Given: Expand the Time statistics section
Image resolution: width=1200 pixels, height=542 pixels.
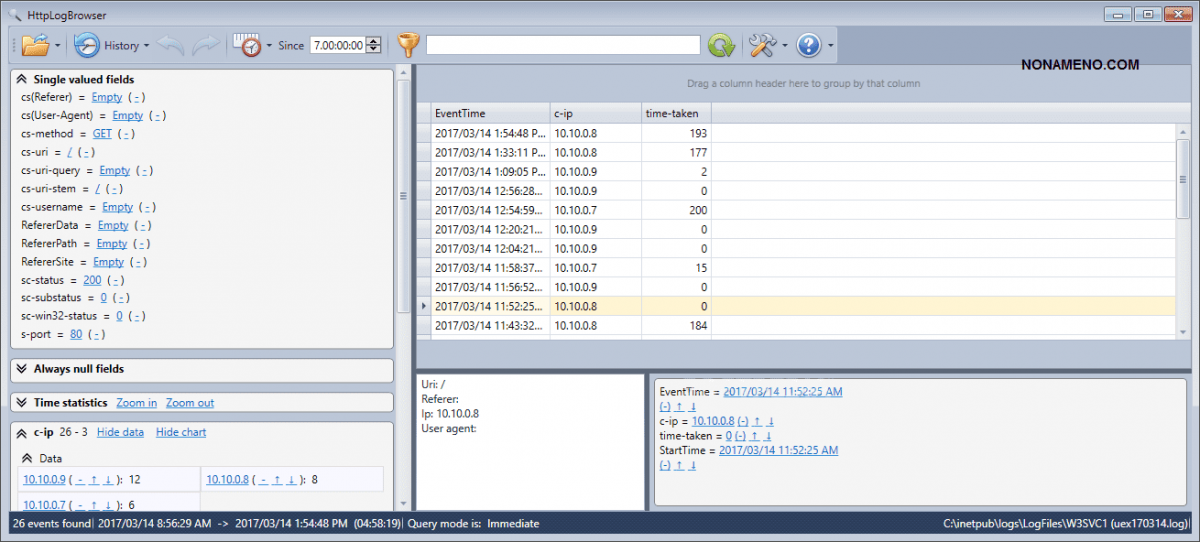Looking at the screenshot, I should (x=21, y=403).
